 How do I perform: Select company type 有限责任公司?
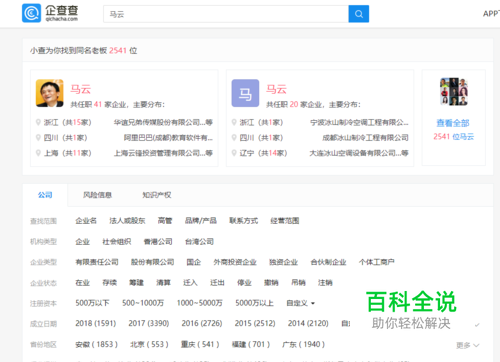tap(97, 262)
